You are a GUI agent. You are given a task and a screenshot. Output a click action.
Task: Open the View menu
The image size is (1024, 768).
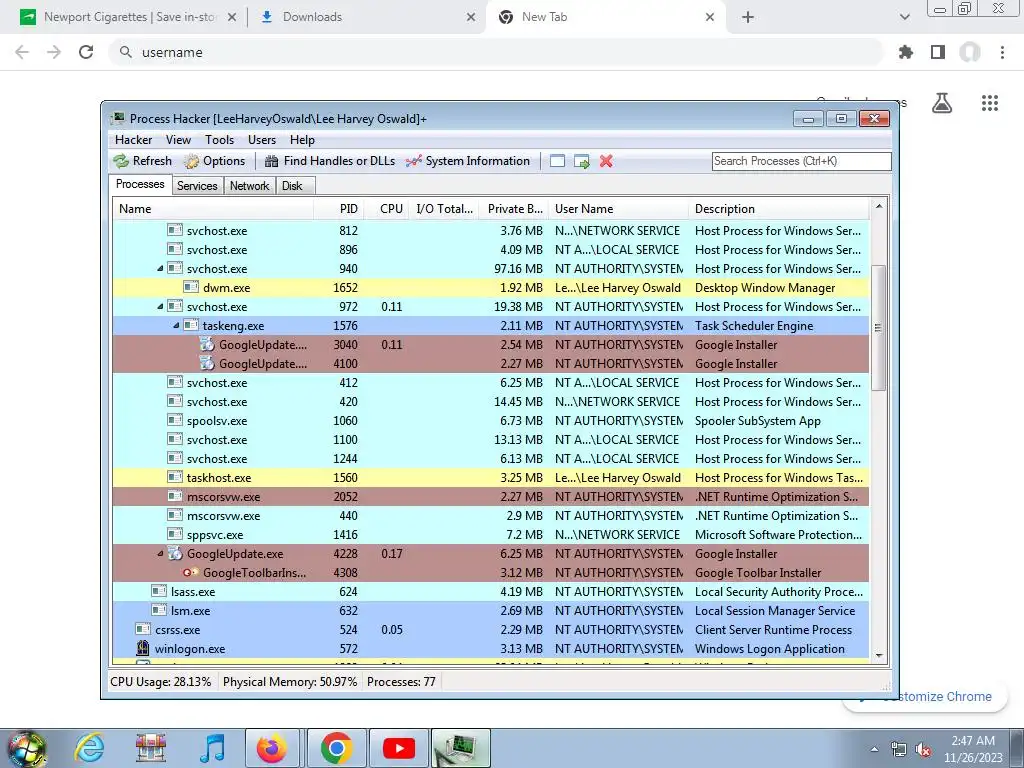178,140
